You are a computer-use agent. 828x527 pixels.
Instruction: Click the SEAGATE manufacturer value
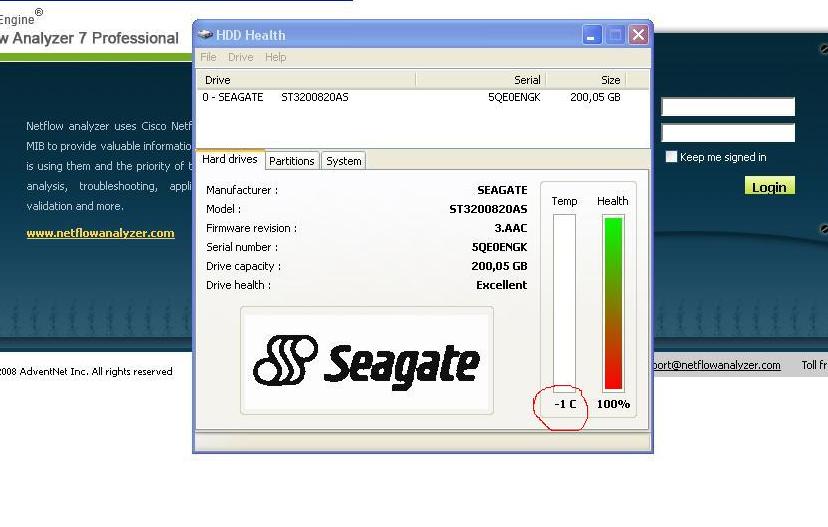coord(502,190)
